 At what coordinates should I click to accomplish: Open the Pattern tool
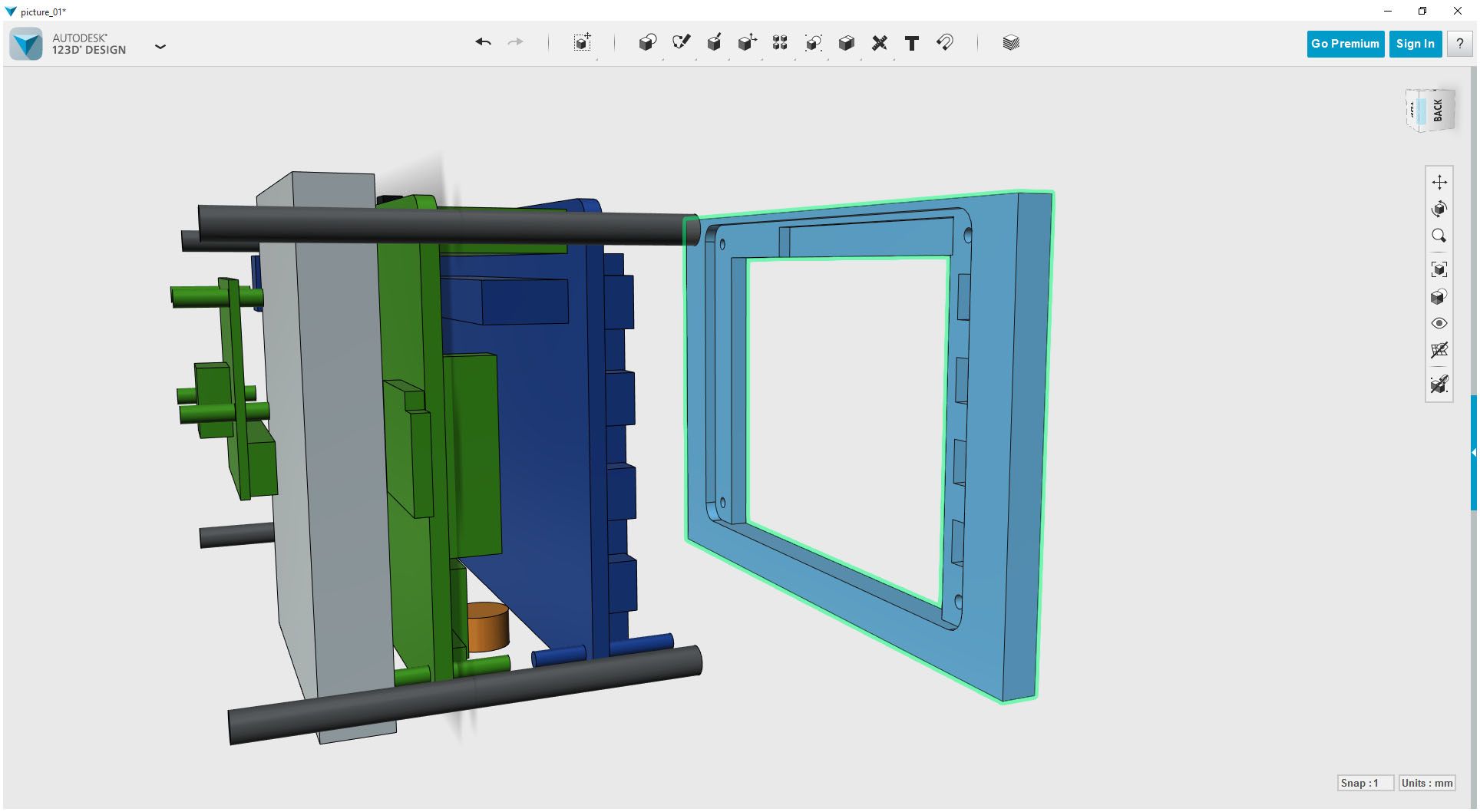coord(780,43)
